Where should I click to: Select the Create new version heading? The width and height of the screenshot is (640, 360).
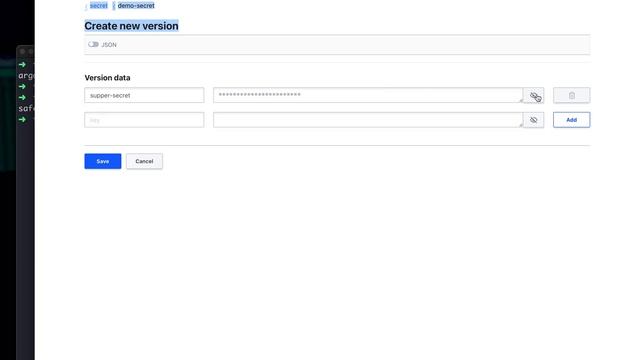click(131, 26)
